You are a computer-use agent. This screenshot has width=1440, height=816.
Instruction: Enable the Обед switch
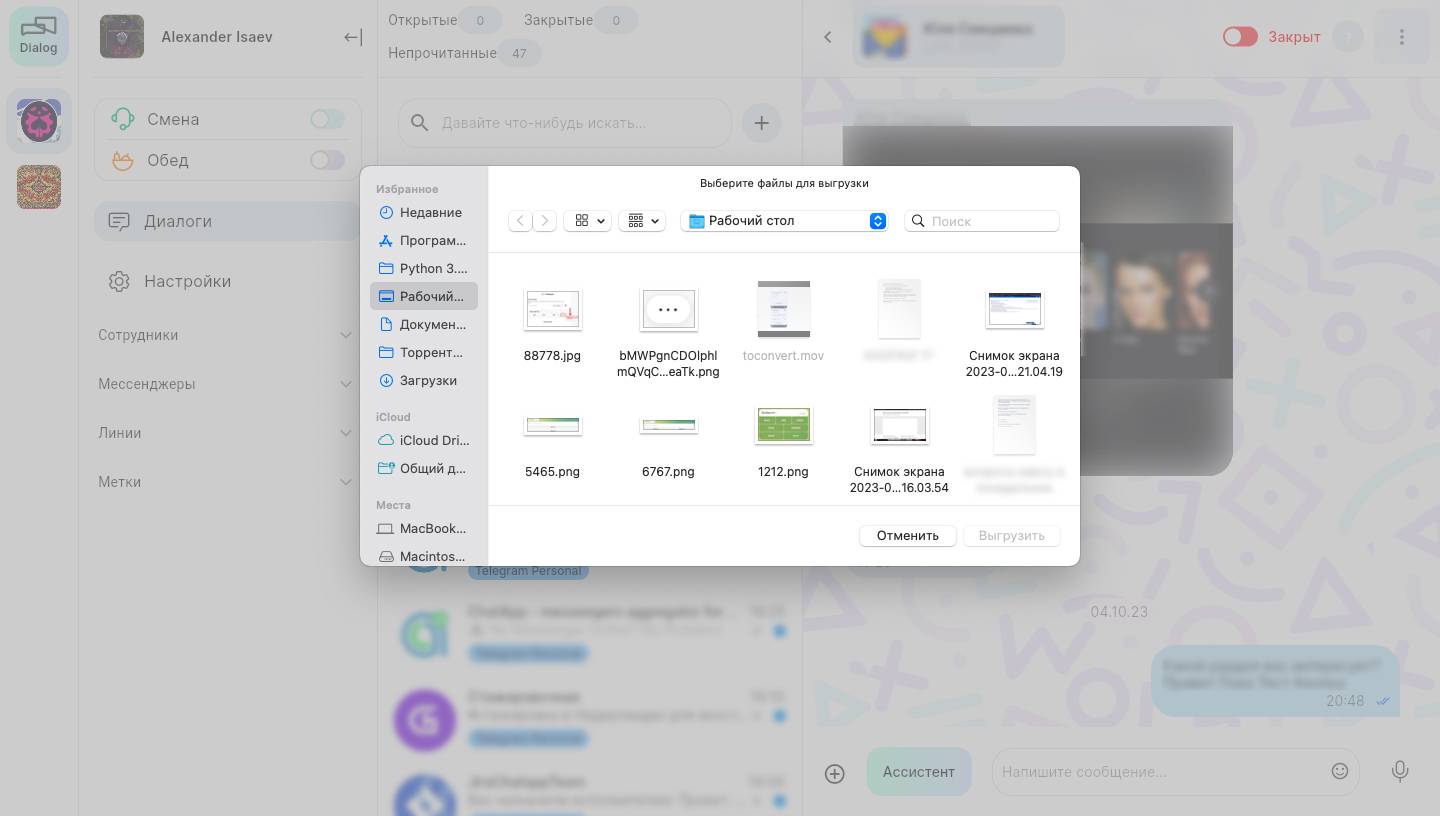click(x=327, y=160)
